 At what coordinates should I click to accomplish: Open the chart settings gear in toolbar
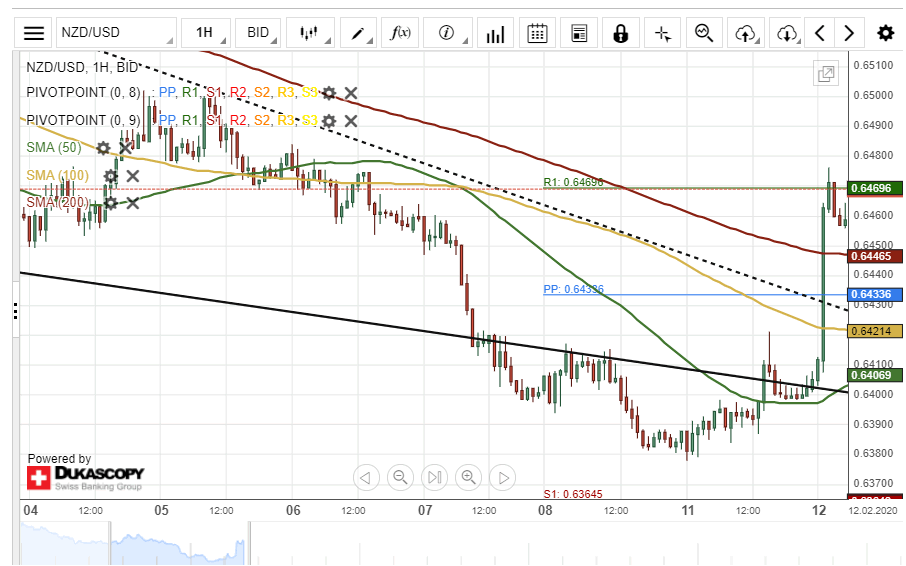(885, 33)
